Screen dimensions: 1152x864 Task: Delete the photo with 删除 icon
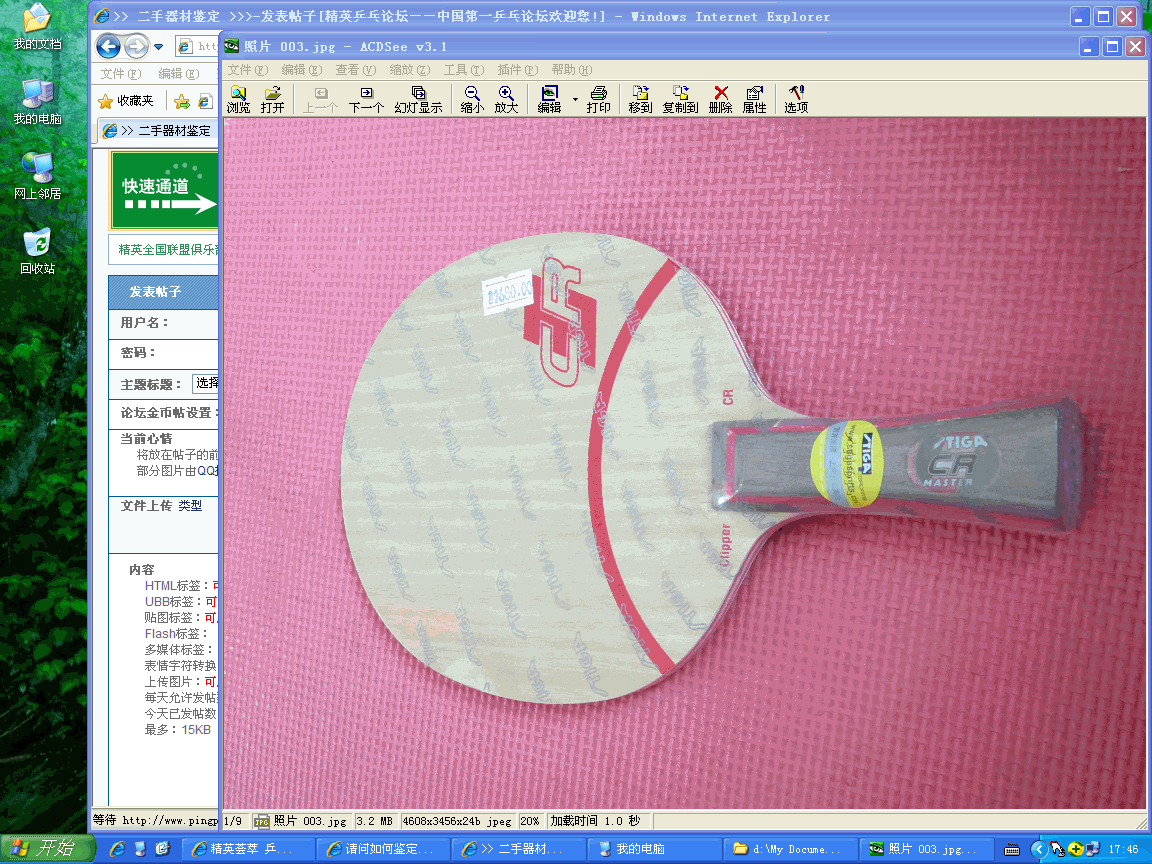721,99
